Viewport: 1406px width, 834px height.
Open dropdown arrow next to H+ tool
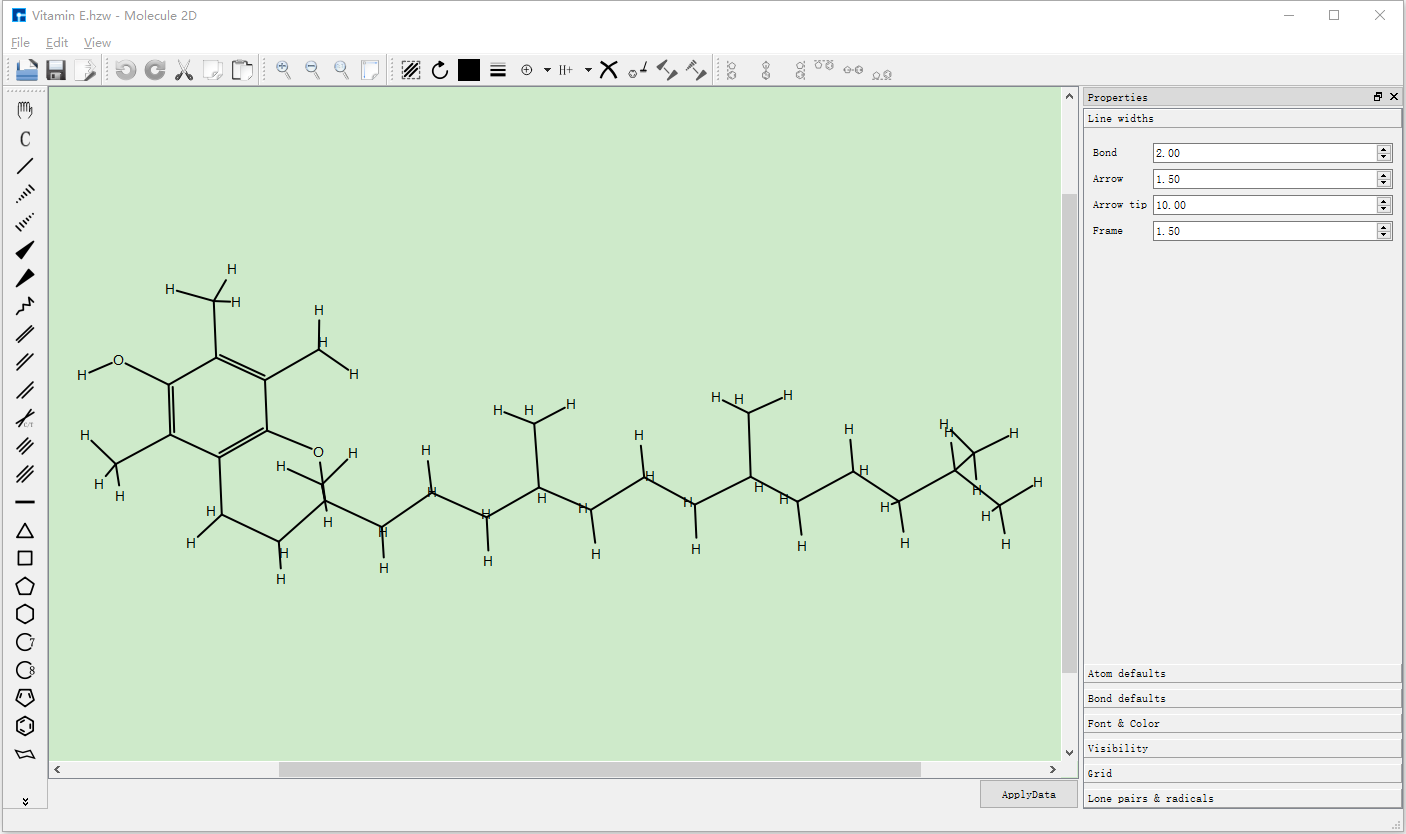(x=588, y=70)
